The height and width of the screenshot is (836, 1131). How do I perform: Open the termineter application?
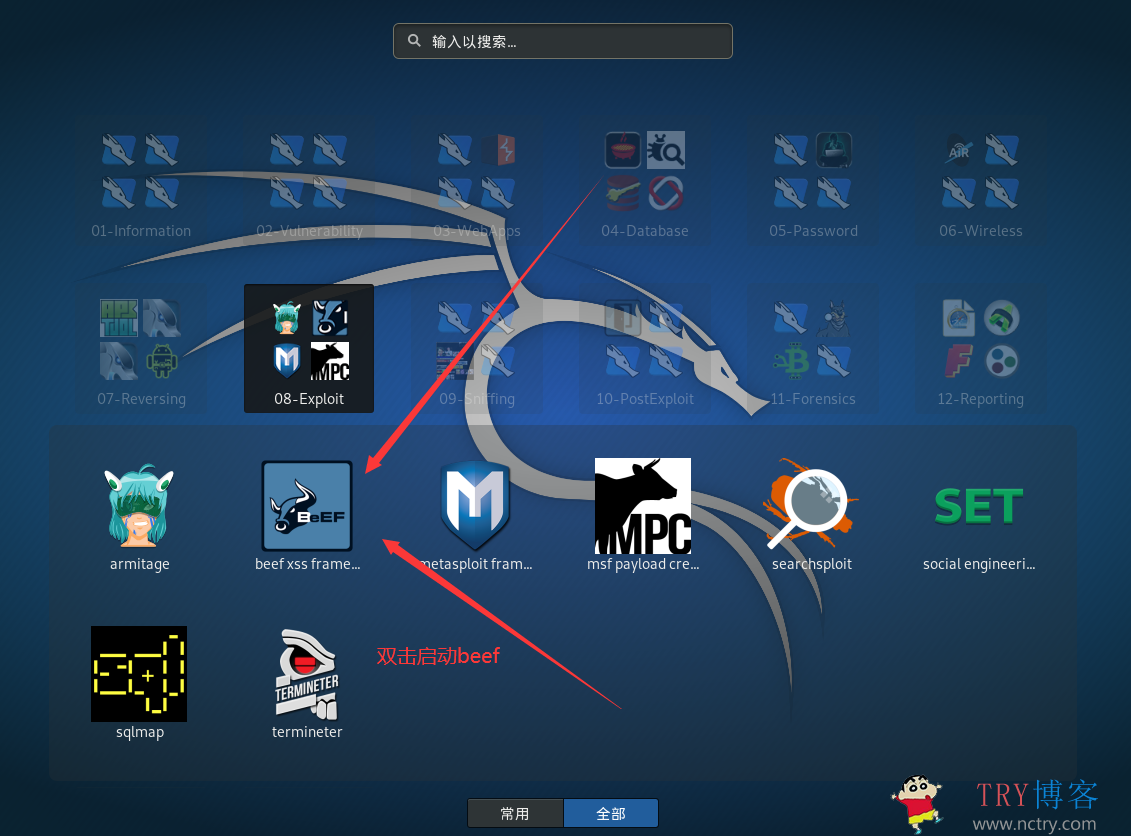[x=307, y=674]
